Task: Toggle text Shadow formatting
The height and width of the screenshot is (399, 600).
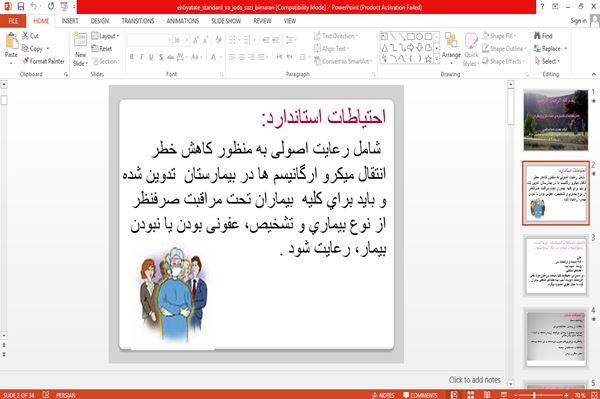Action: [x=161, y=57]
